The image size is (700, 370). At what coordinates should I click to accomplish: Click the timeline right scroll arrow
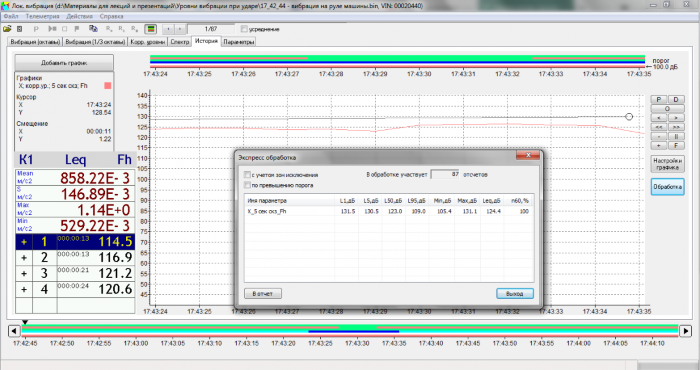click(x=685, y=331)
